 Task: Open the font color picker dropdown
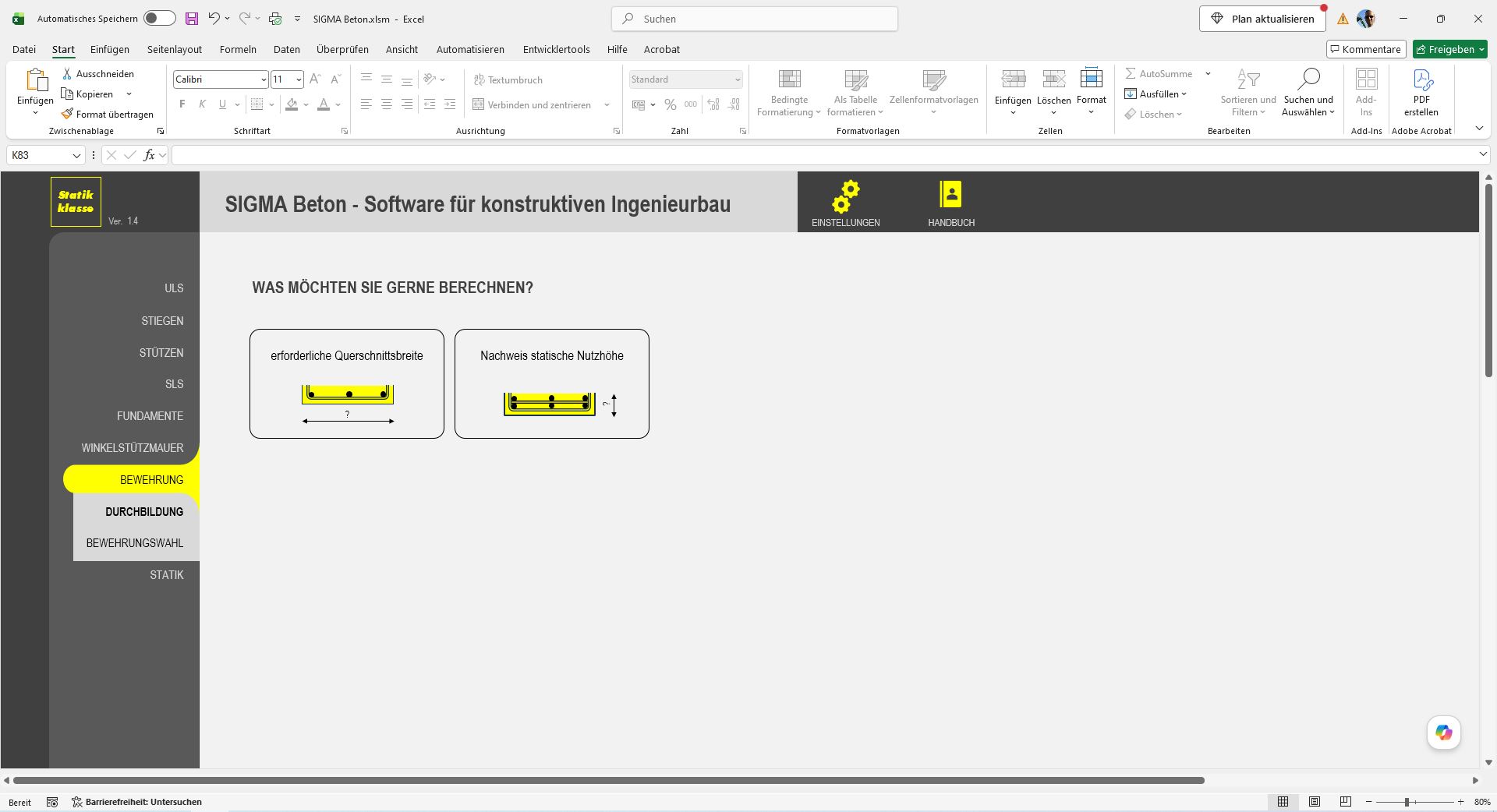[338, 104]
